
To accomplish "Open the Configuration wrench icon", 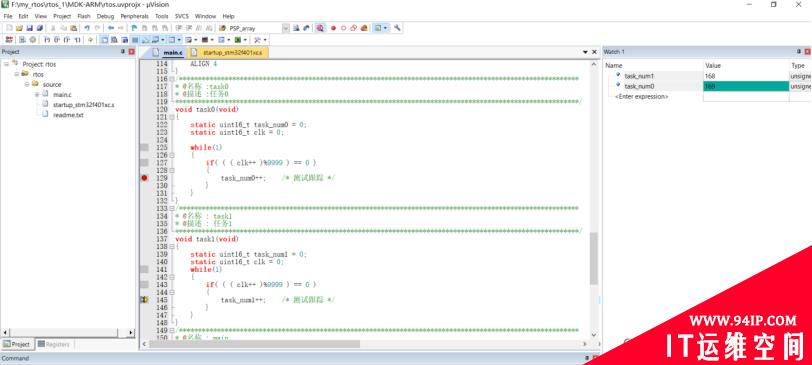I will [x=397, y=28].
